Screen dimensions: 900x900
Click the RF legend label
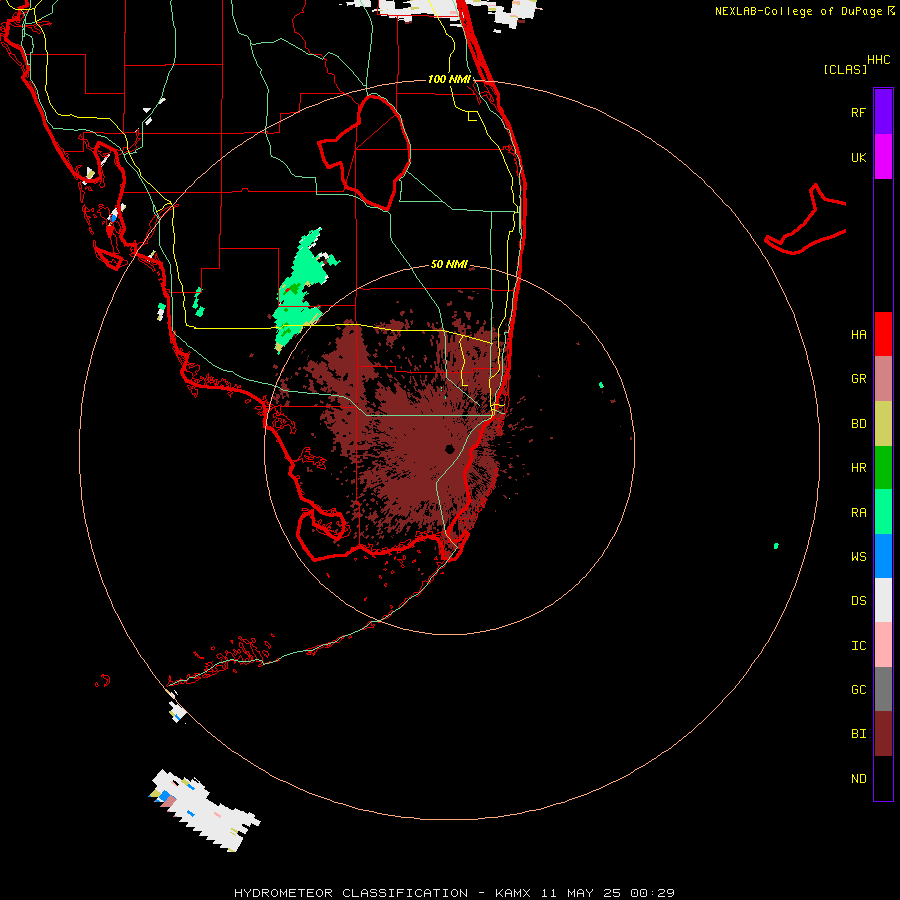tap(858, 112)
